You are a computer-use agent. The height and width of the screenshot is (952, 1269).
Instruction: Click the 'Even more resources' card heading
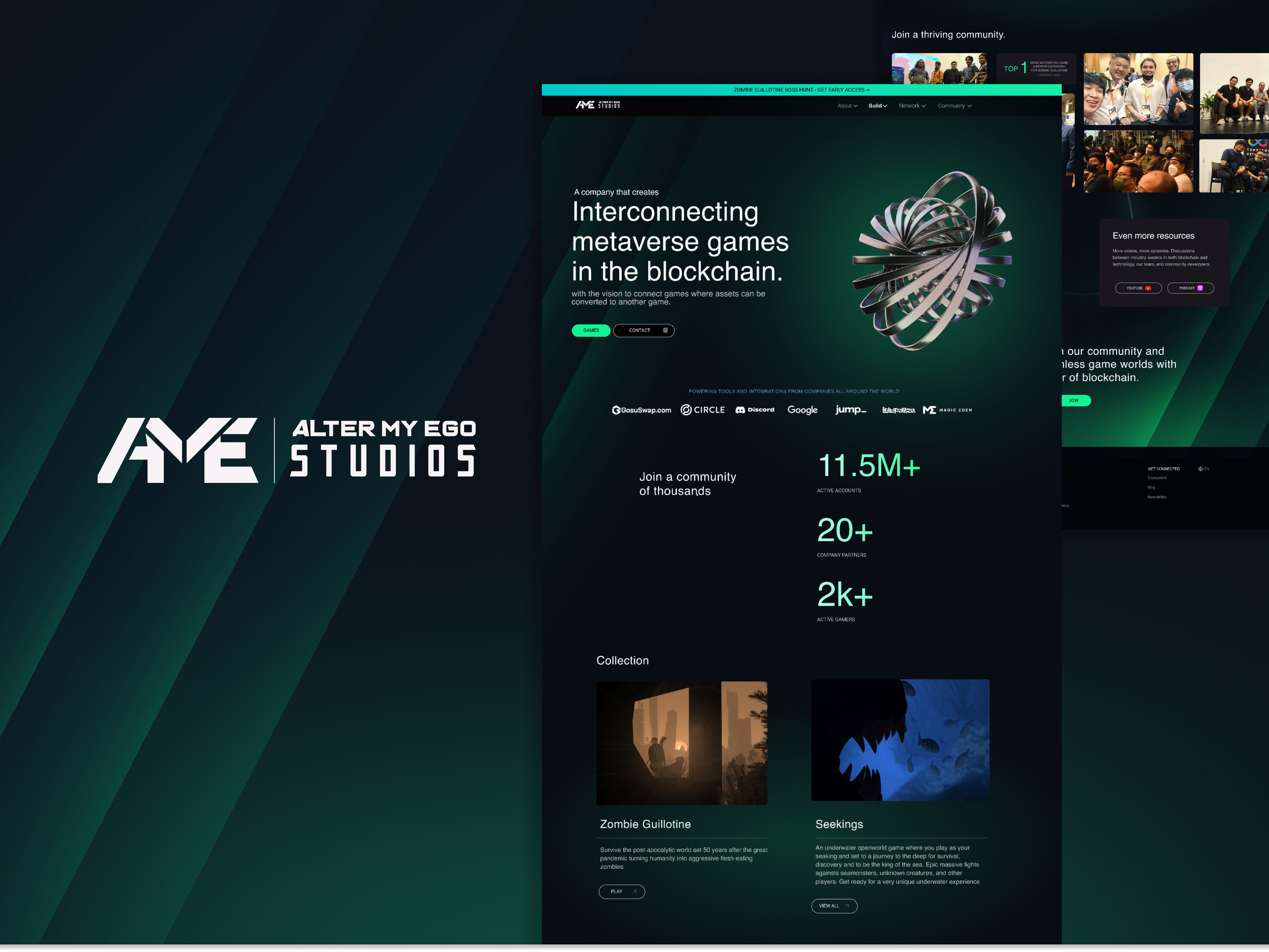click(x=1153, y=236)
